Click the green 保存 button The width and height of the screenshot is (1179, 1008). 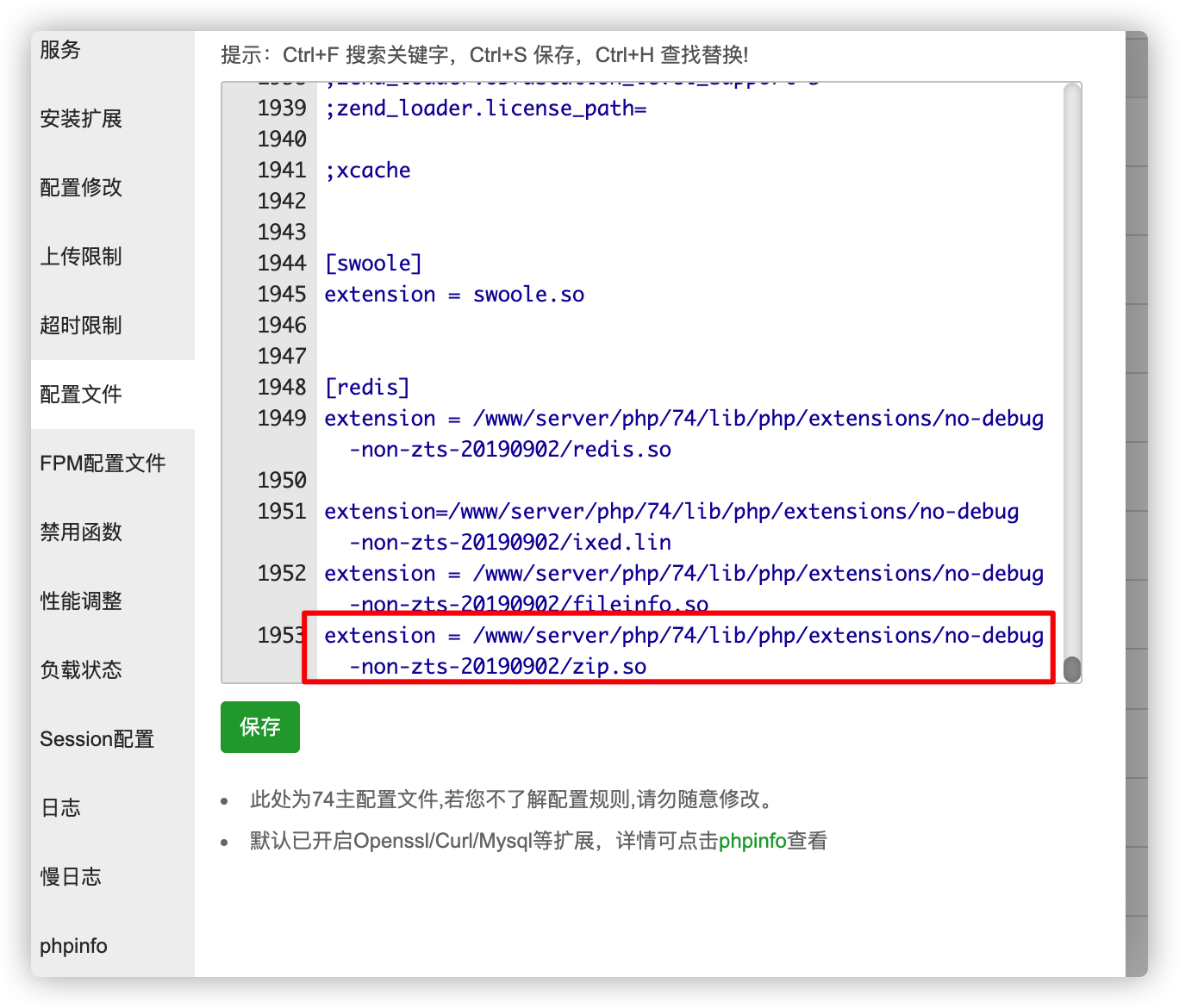pyautogui.click(x=259, y=727)
